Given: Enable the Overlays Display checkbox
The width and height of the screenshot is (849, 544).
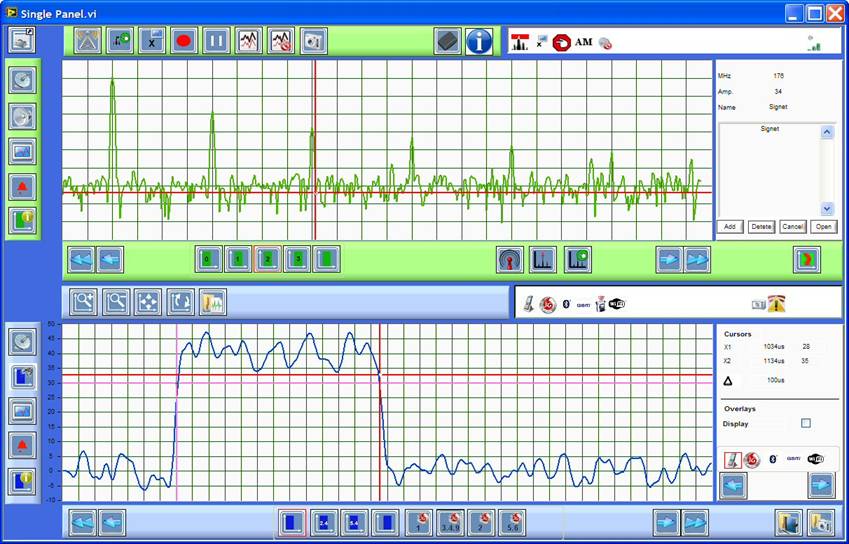Looking at the screenshot, I should 806,424.
